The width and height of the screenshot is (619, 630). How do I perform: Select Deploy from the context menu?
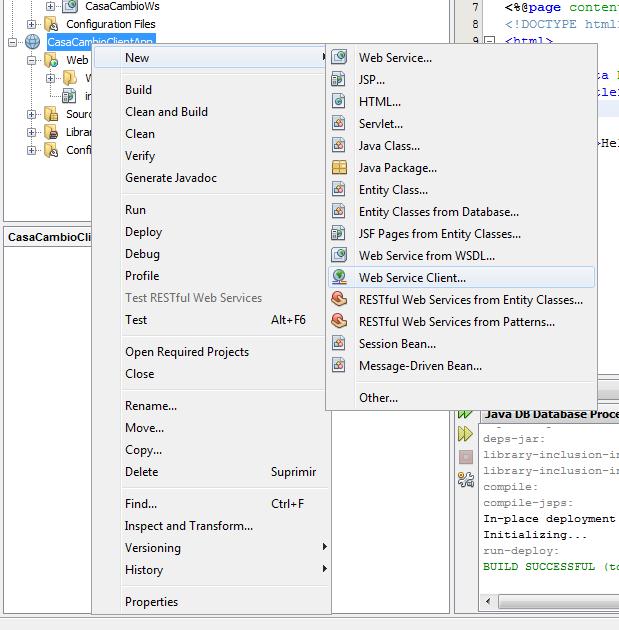click(x=143, y=232)
